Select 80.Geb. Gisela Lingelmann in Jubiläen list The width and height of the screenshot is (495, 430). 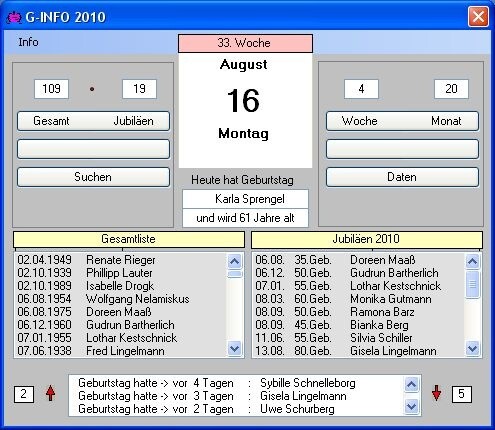(359, 351)
